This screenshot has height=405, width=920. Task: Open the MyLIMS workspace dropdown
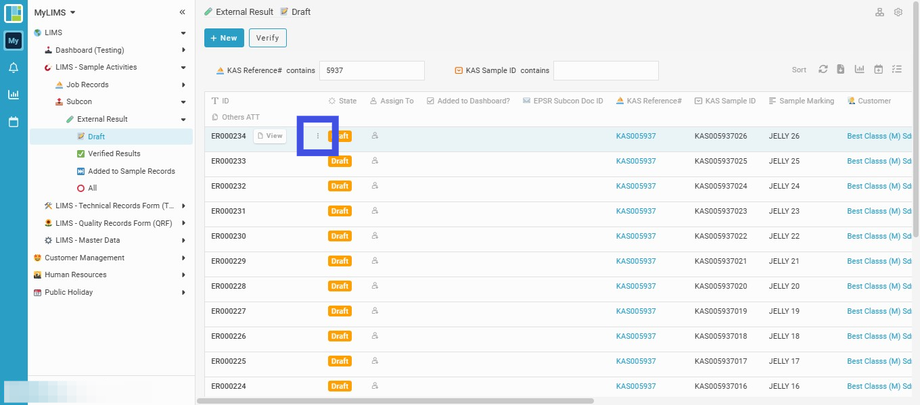coord(55,12)
